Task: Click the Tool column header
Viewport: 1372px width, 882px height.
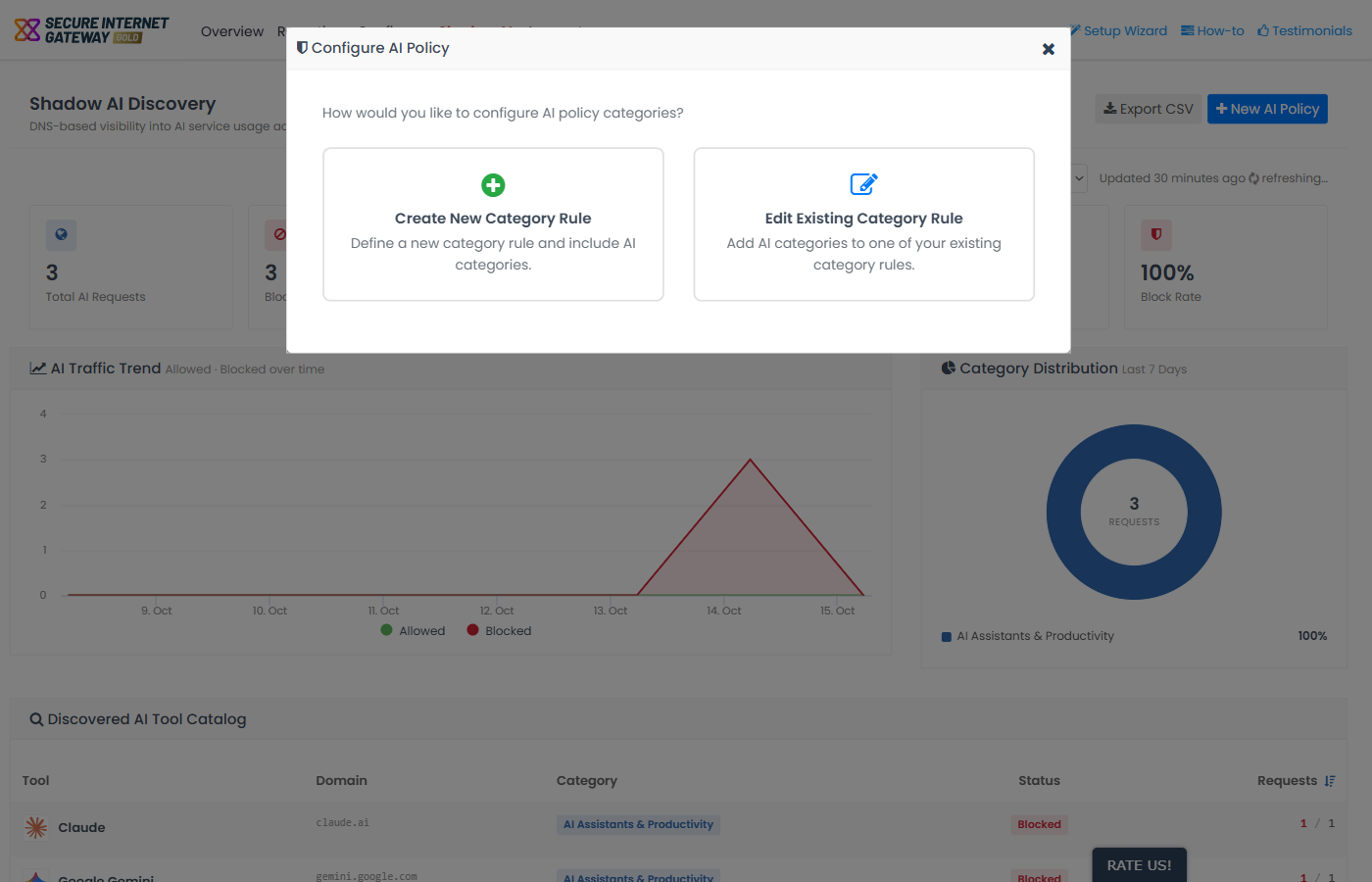Action: tap(36, 781)
